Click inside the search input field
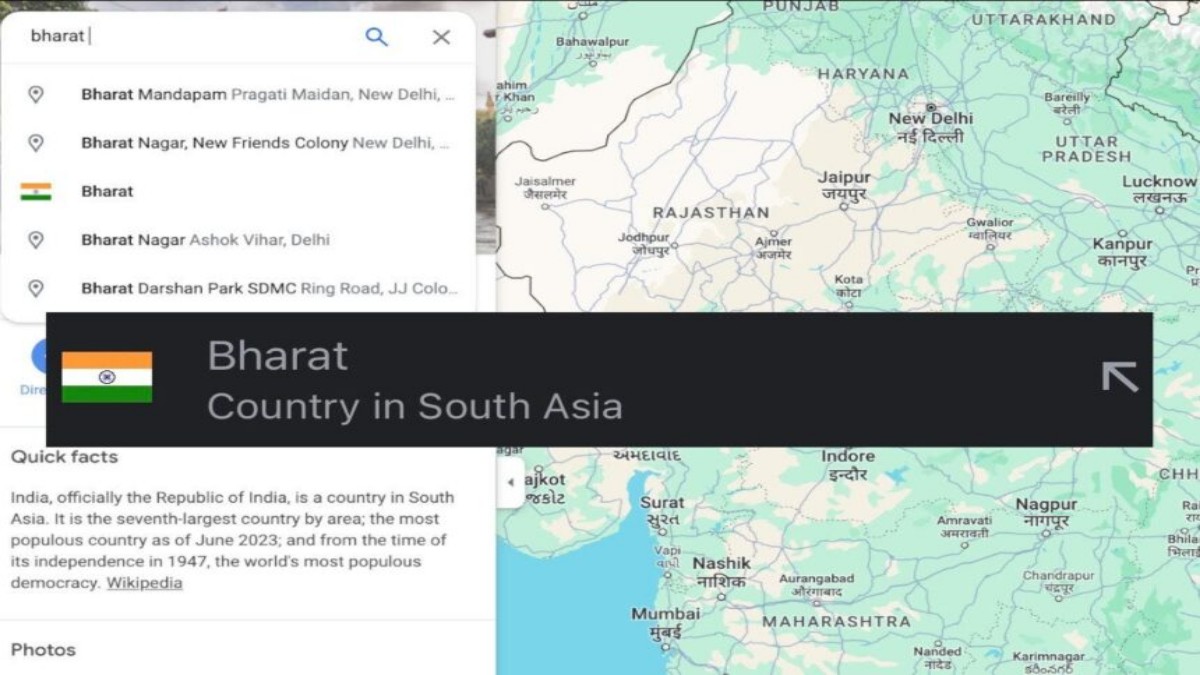The width and height of the screenshot is (1200, 675). (x=150, y=36)
